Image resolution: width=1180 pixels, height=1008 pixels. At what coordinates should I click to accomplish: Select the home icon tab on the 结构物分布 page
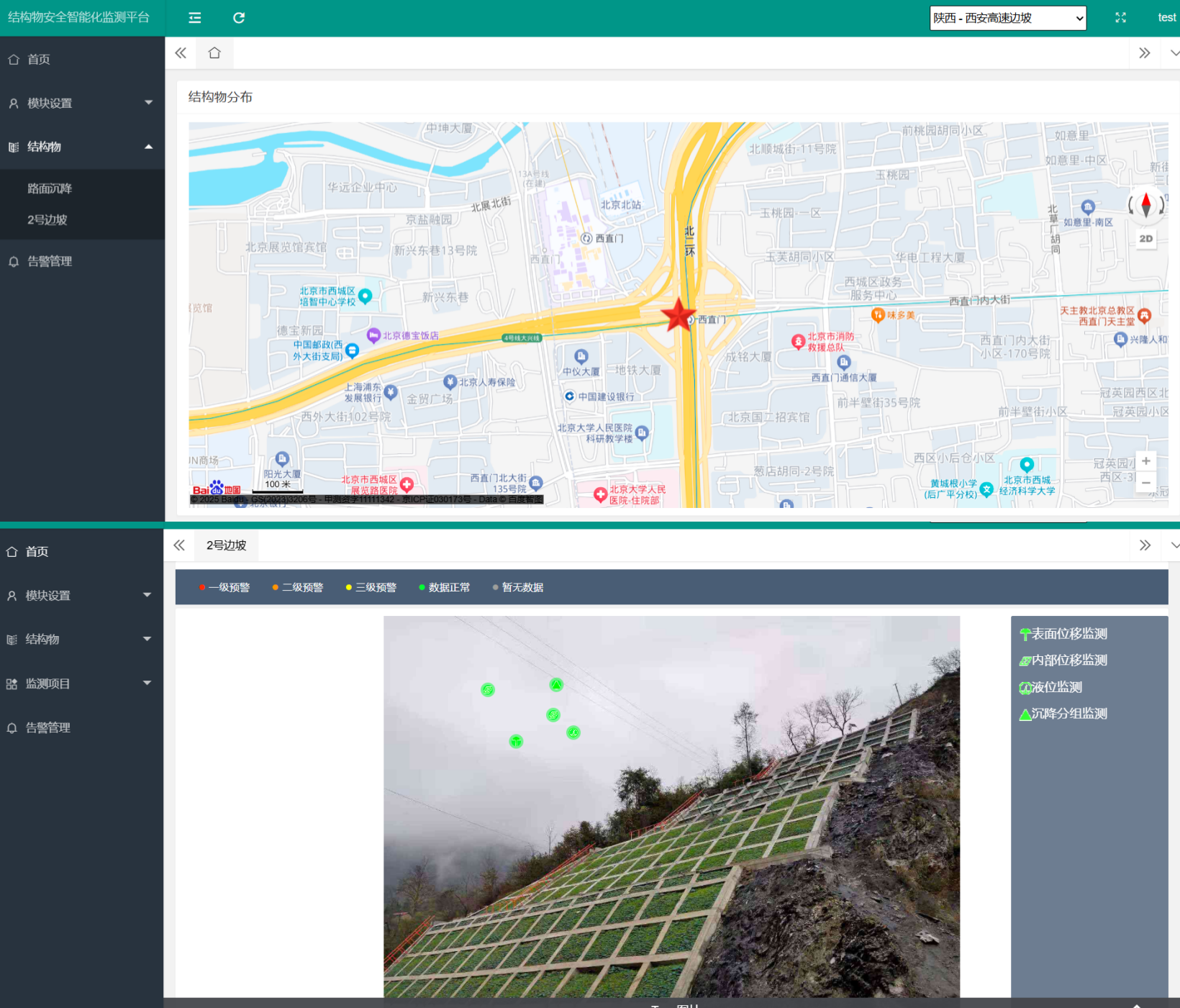click(214, 53)
